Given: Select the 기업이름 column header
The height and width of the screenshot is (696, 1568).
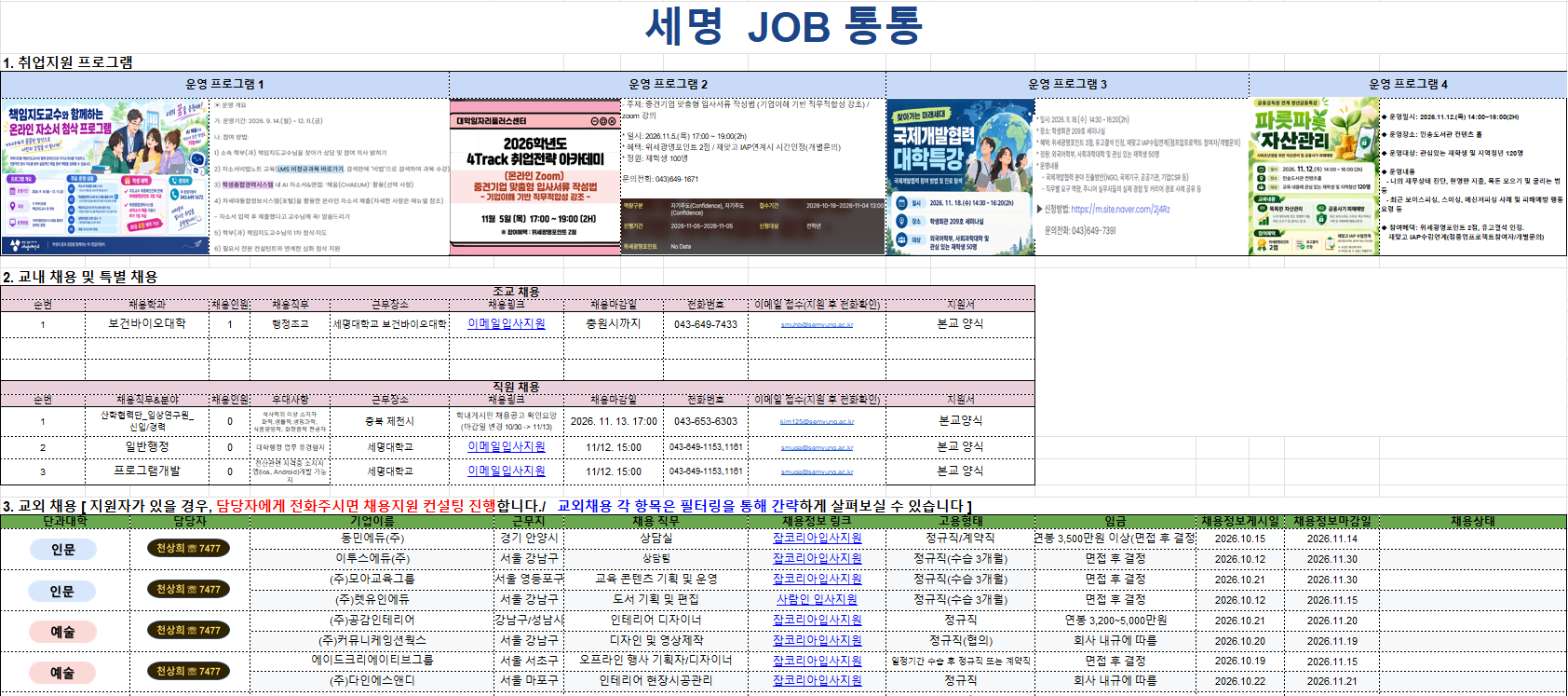Looking at the screenshot, I should coord(372,522).
